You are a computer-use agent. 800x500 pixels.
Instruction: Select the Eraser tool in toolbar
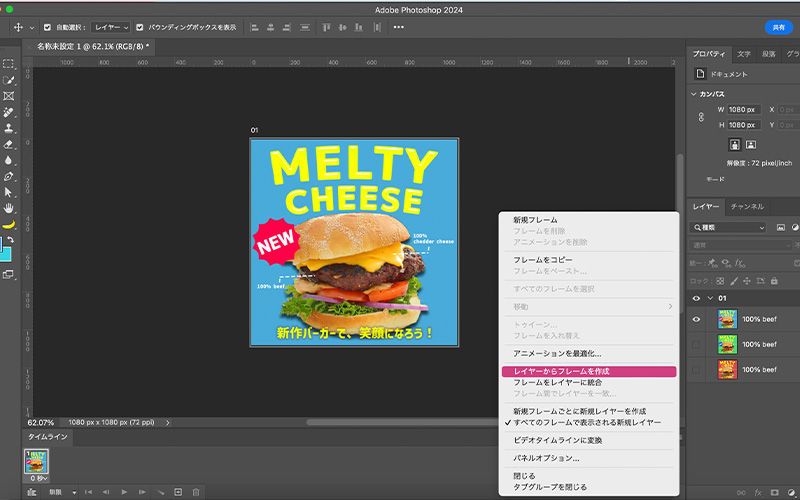point(9,143)
